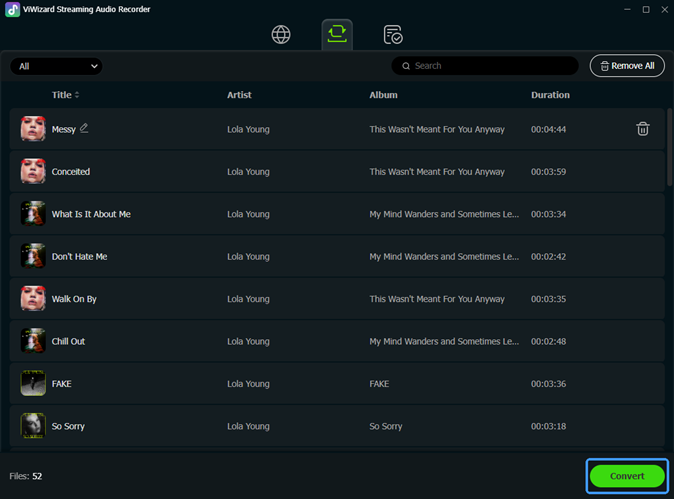Click the FAKE album name cell
Image resolution: width=674 pixels, height=499 pixels.
[379, 384]
